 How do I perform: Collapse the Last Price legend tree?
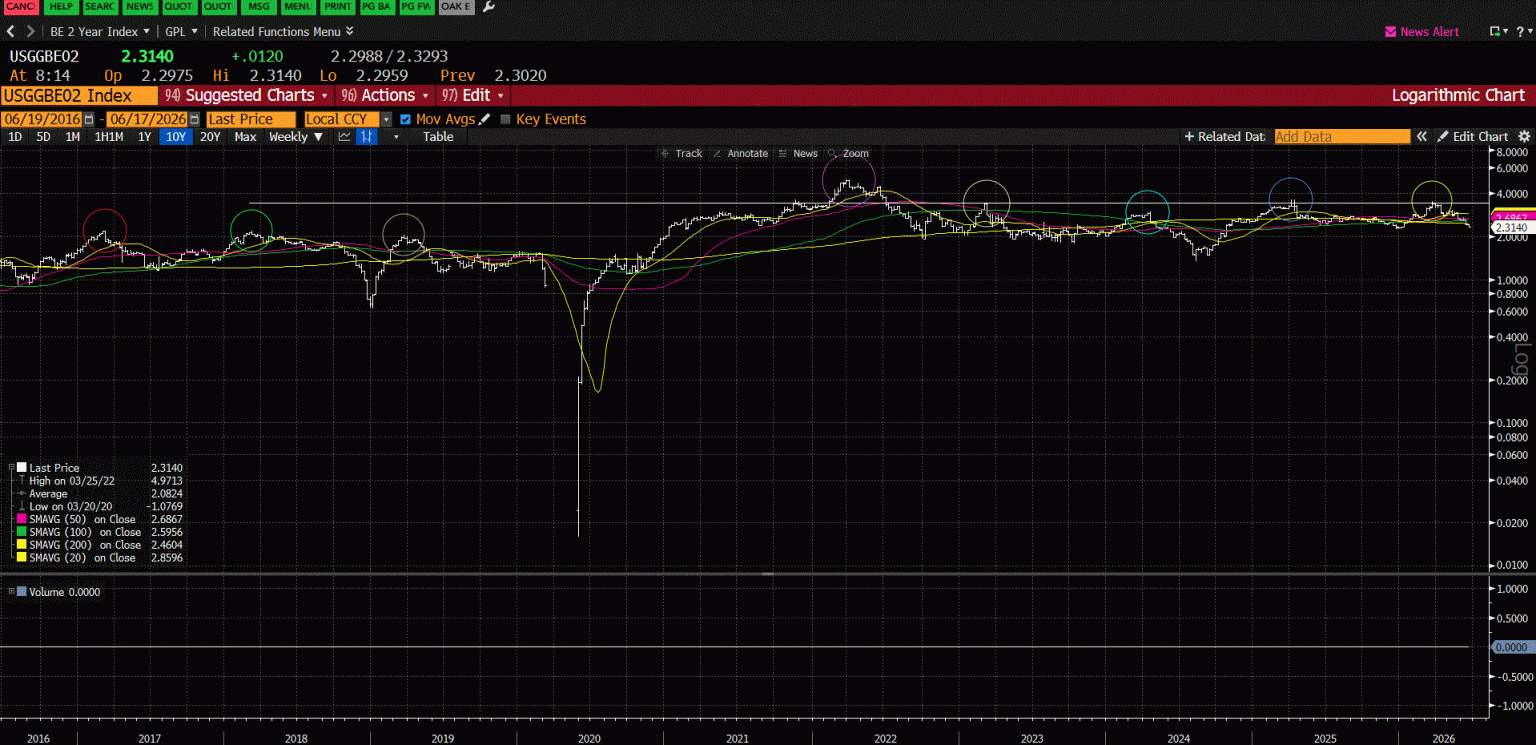11,468
